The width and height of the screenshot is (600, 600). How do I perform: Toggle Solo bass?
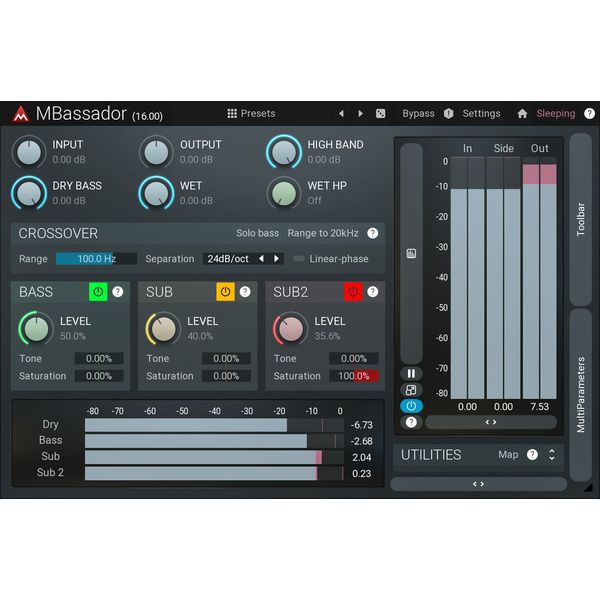pyautogui.click(x=258, y=233)
